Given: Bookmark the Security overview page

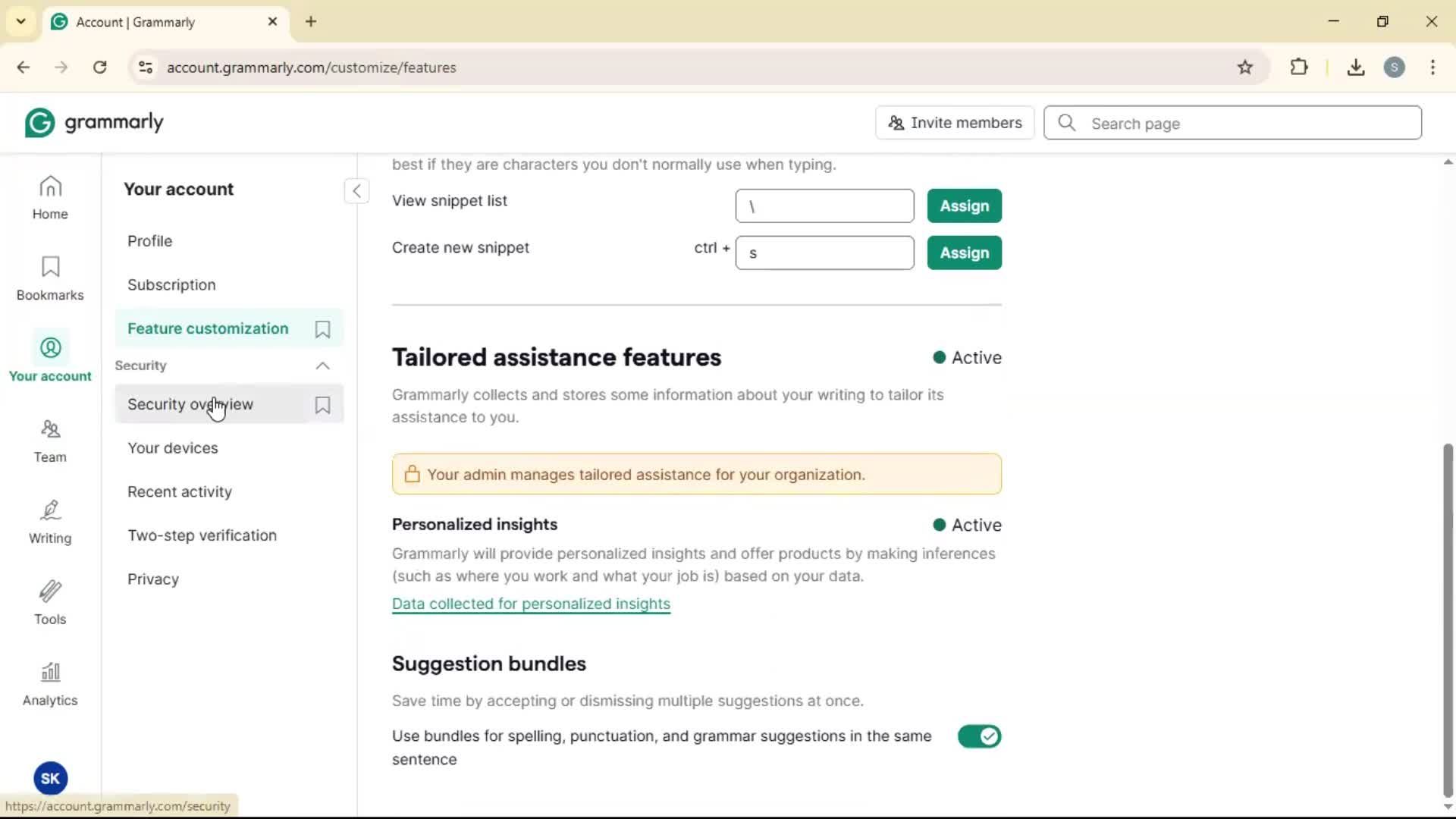Looking at the screenshot, I should [322, 405].
